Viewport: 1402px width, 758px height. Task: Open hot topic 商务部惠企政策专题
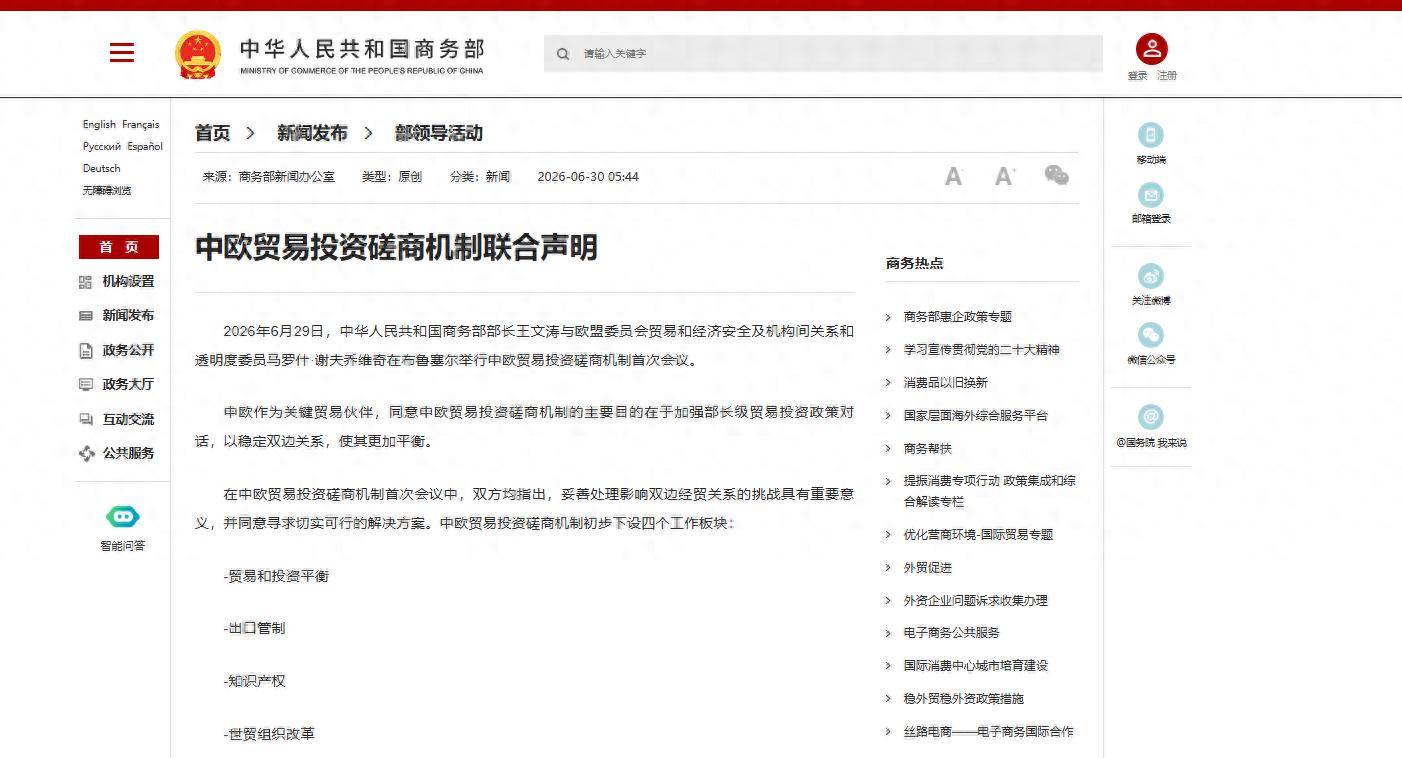click(958, 317)
